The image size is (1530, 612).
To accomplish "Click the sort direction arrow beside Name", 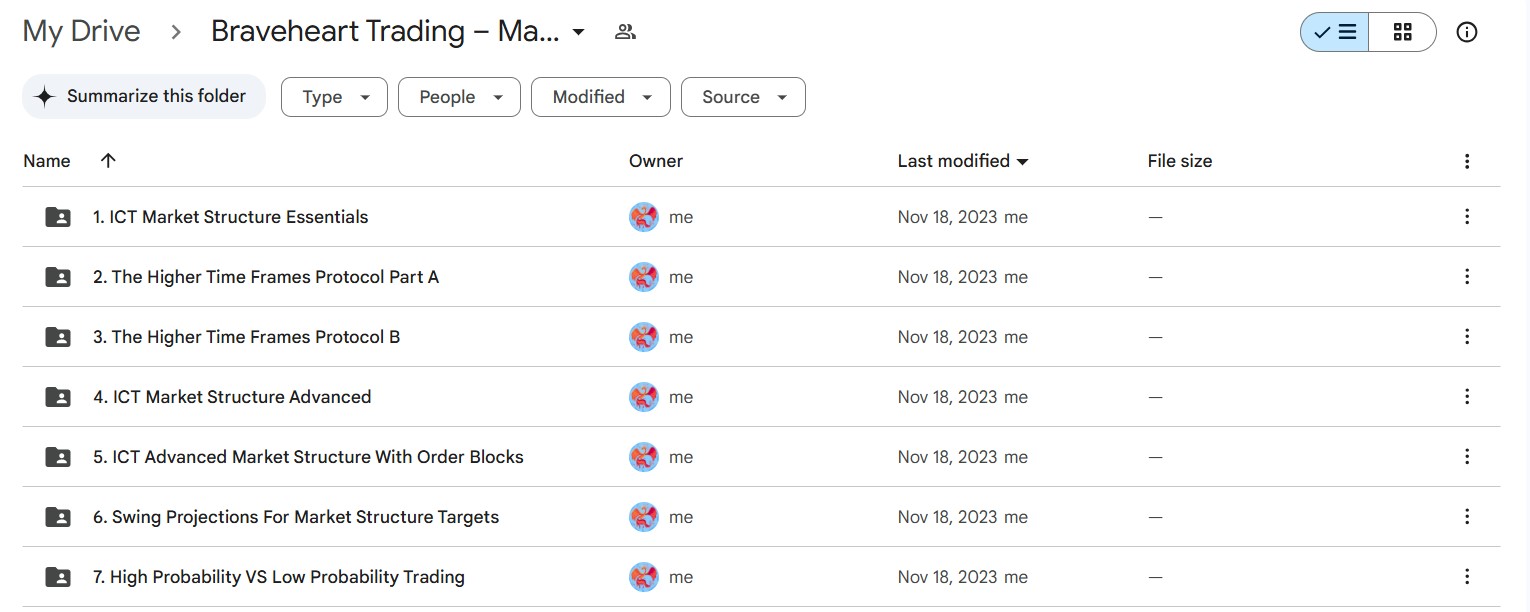I will (108, 161).
